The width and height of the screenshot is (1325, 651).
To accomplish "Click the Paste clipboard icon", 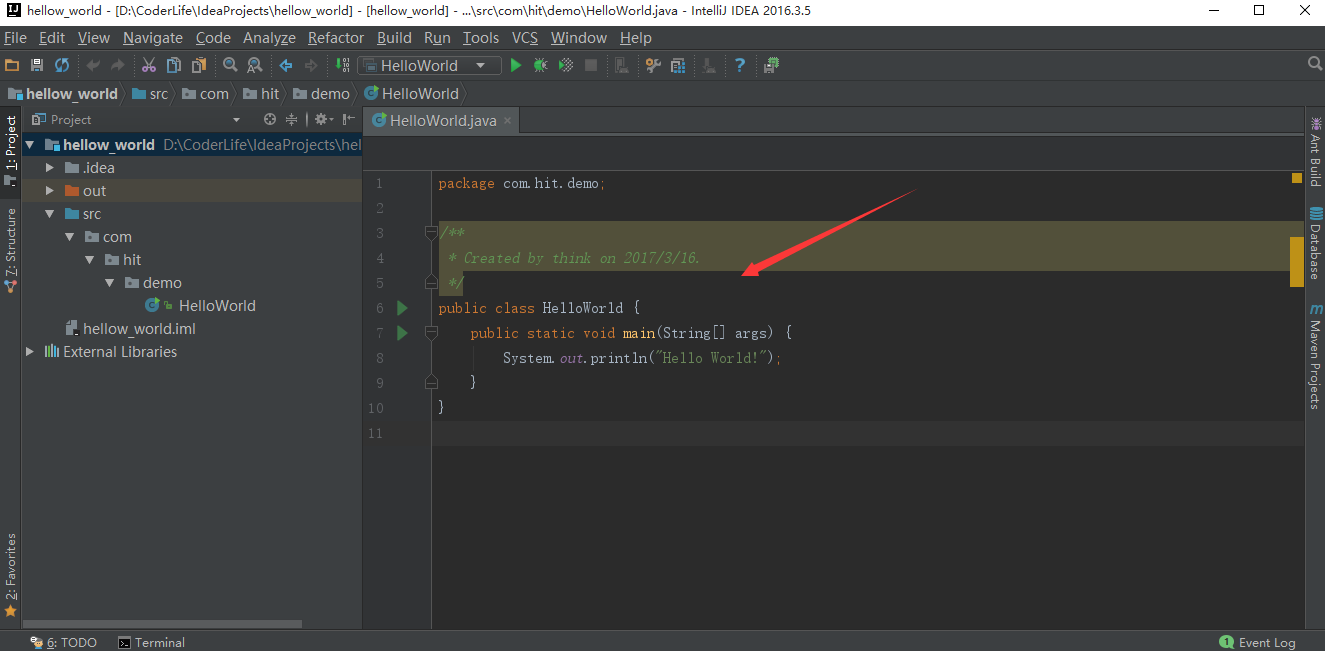I will 199,65.
